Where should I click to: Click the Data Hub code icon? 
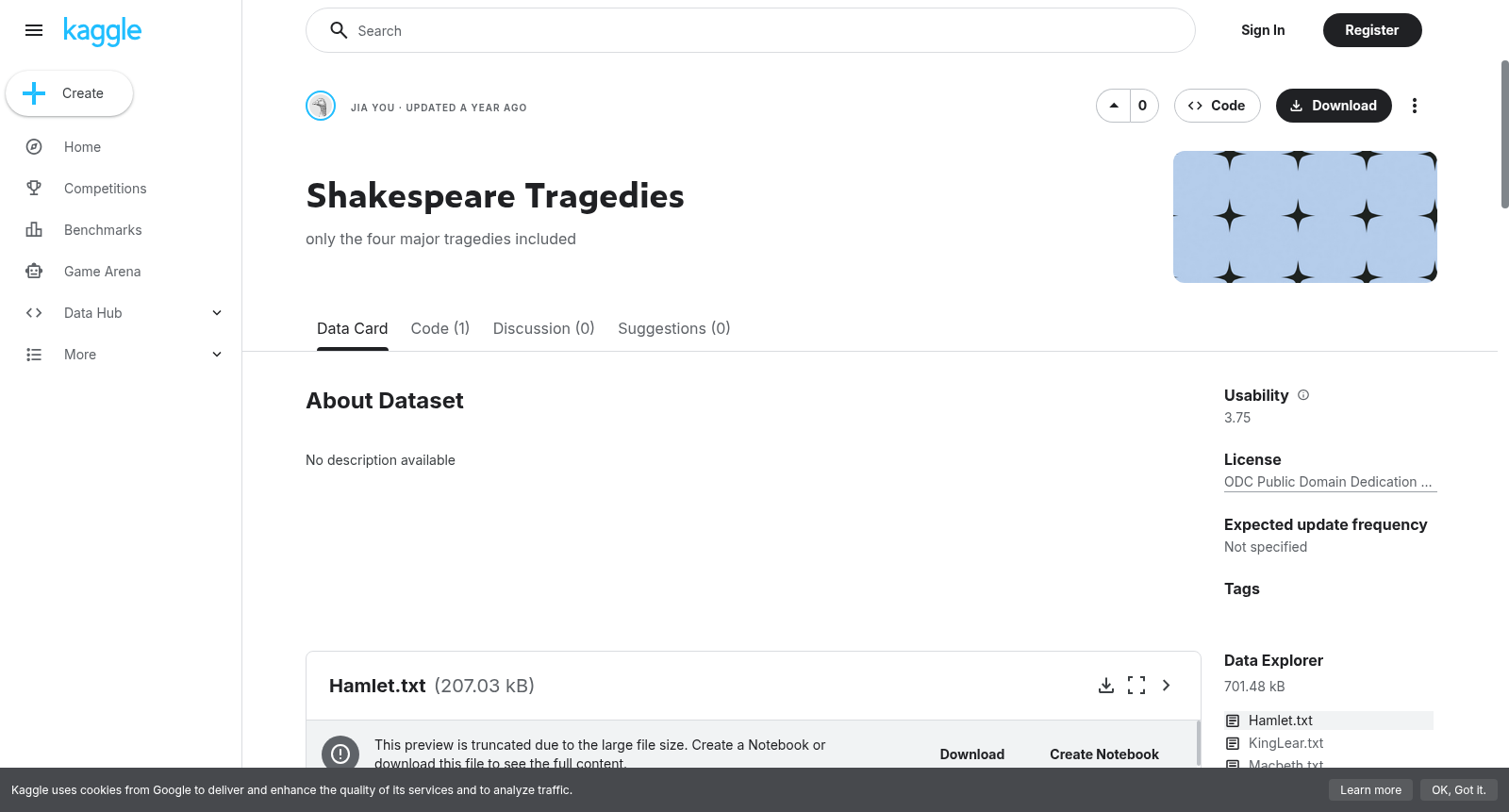[34, 313]
